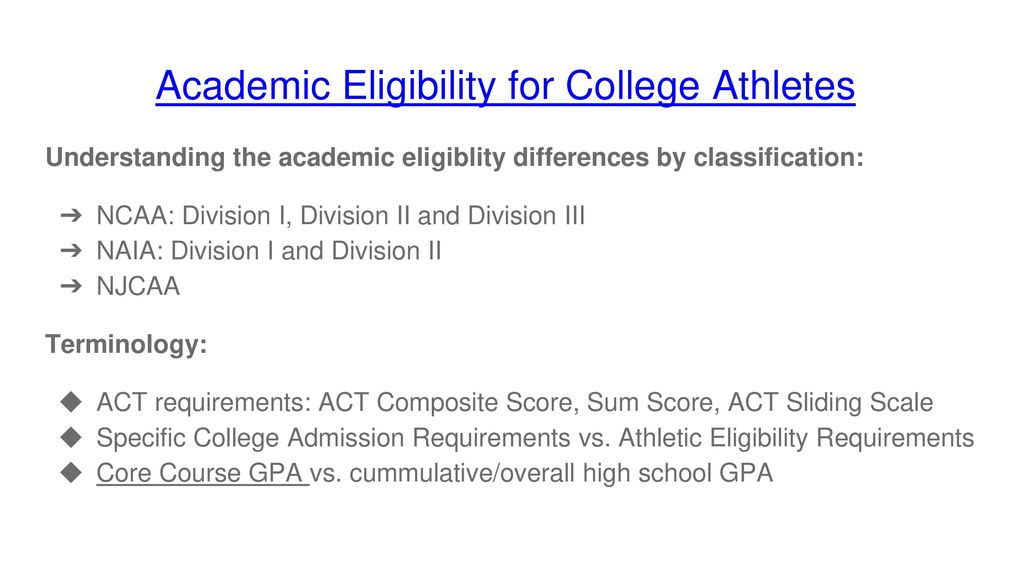The image size is (1024, 576).
Task: Click the diamond bullet beside Specific College Admission
Action: point(71,437)
